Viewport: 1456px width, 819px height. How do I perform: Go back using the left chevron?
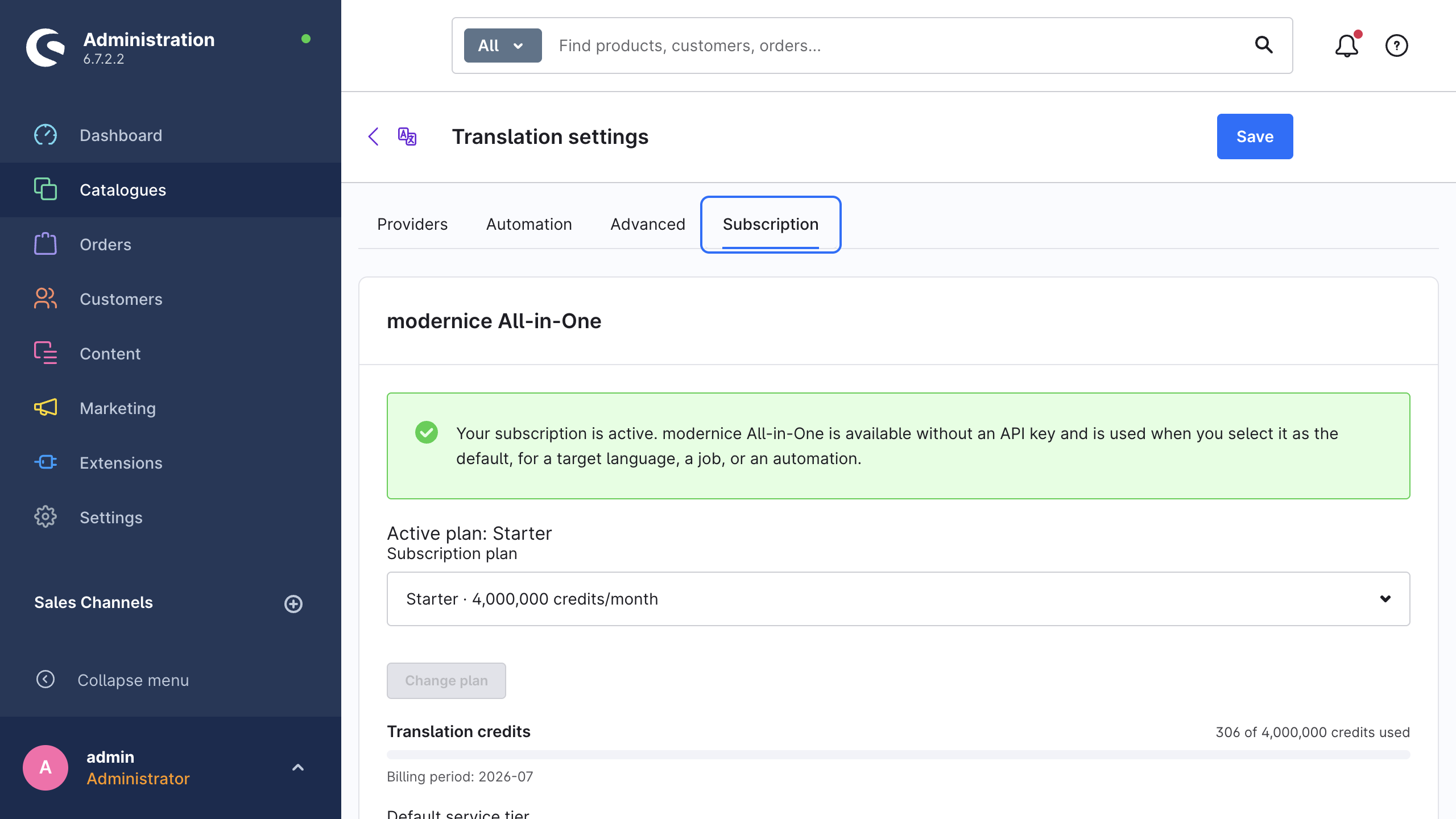(x=374, y=136)
